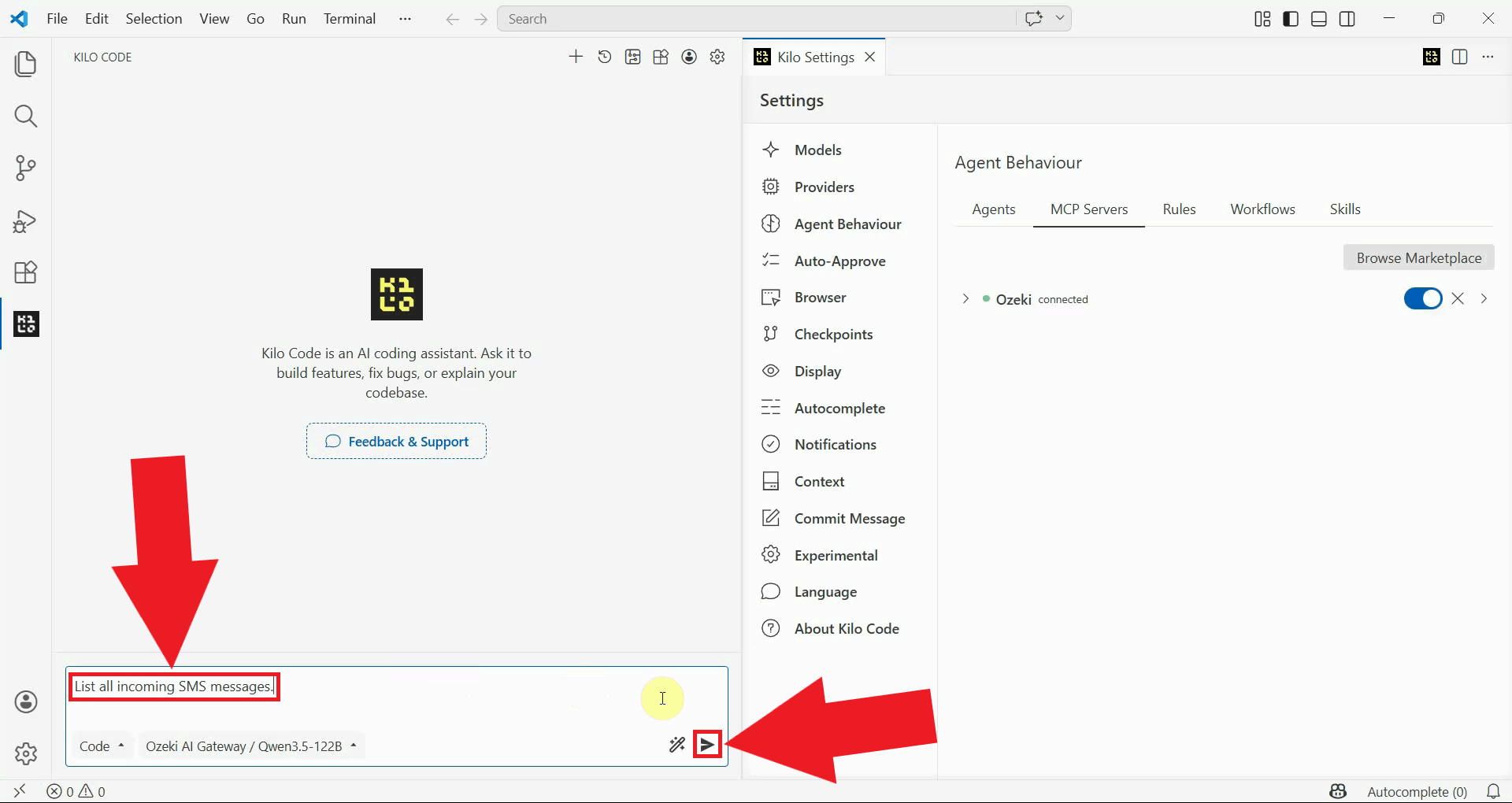Image resolution: width=1512 pixels, height=803 pixels.
Task: Toggle the bottom panel visibility
Action: [x=1319, y=19]
